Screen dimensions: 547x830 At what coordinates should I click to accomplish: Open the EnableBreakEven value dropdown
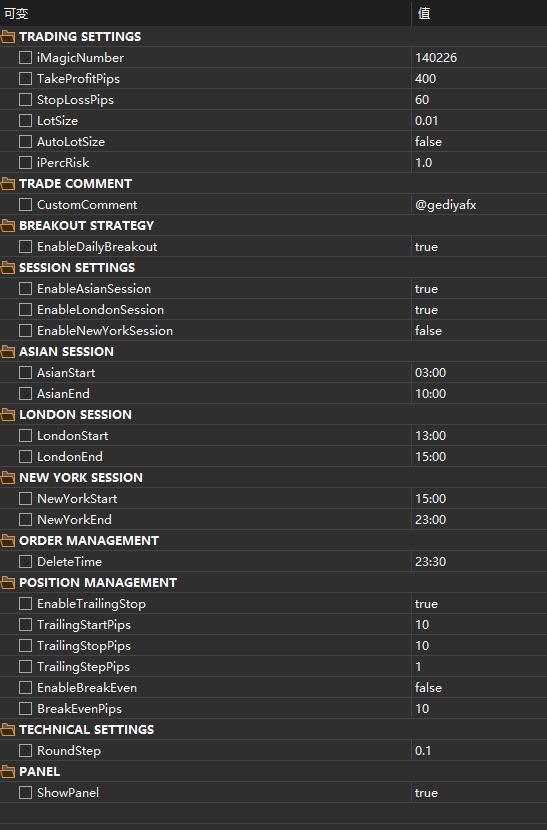[479, 688]
